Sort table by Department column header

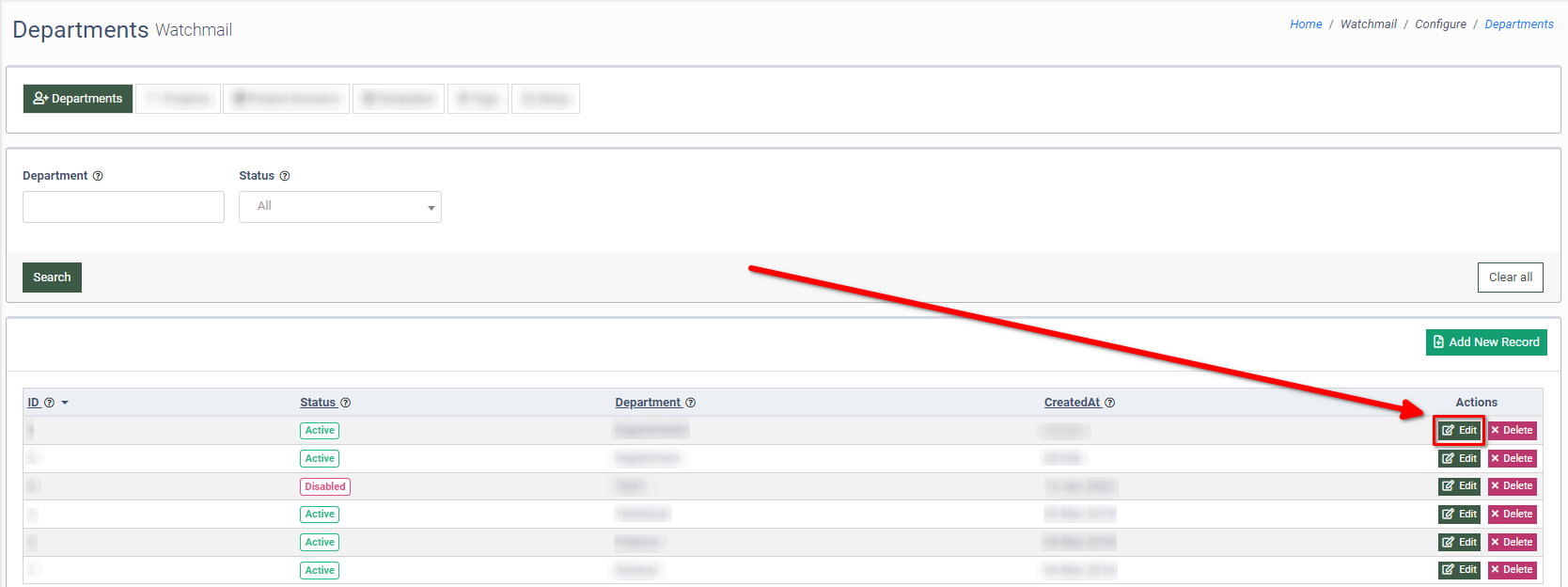[648, 403]
